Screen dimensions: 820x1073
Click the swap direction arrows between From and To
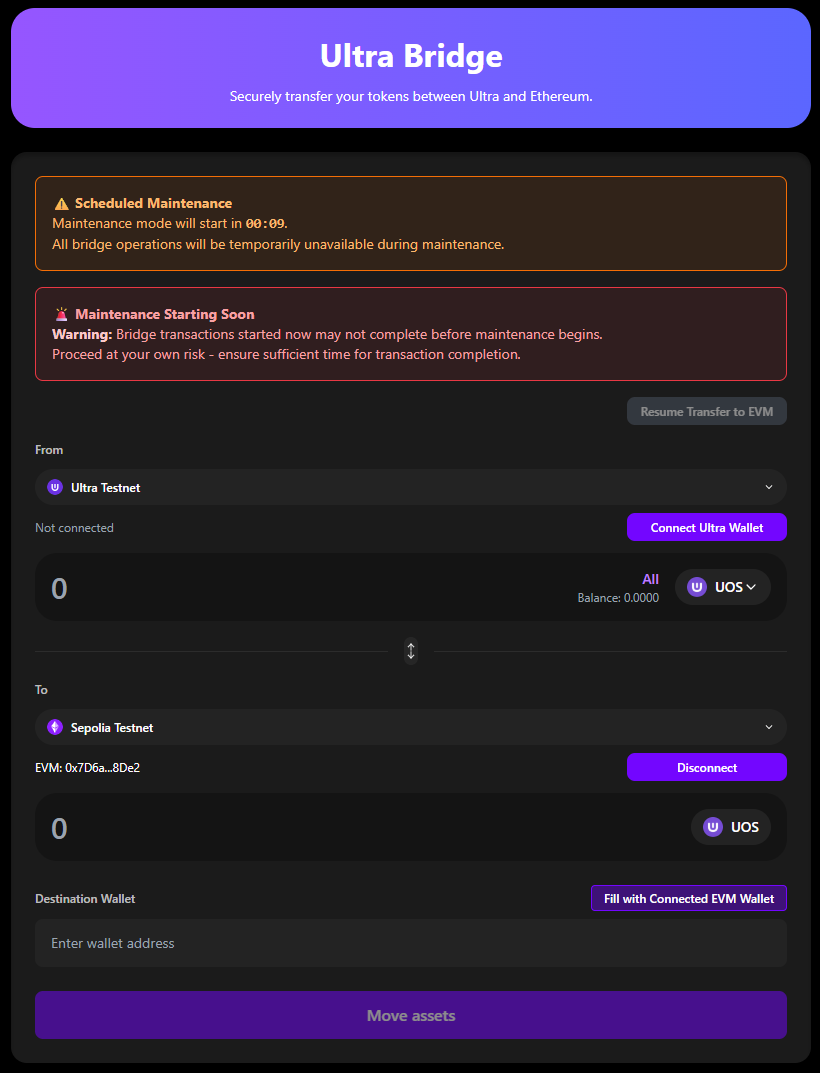(x=410, y=651)
